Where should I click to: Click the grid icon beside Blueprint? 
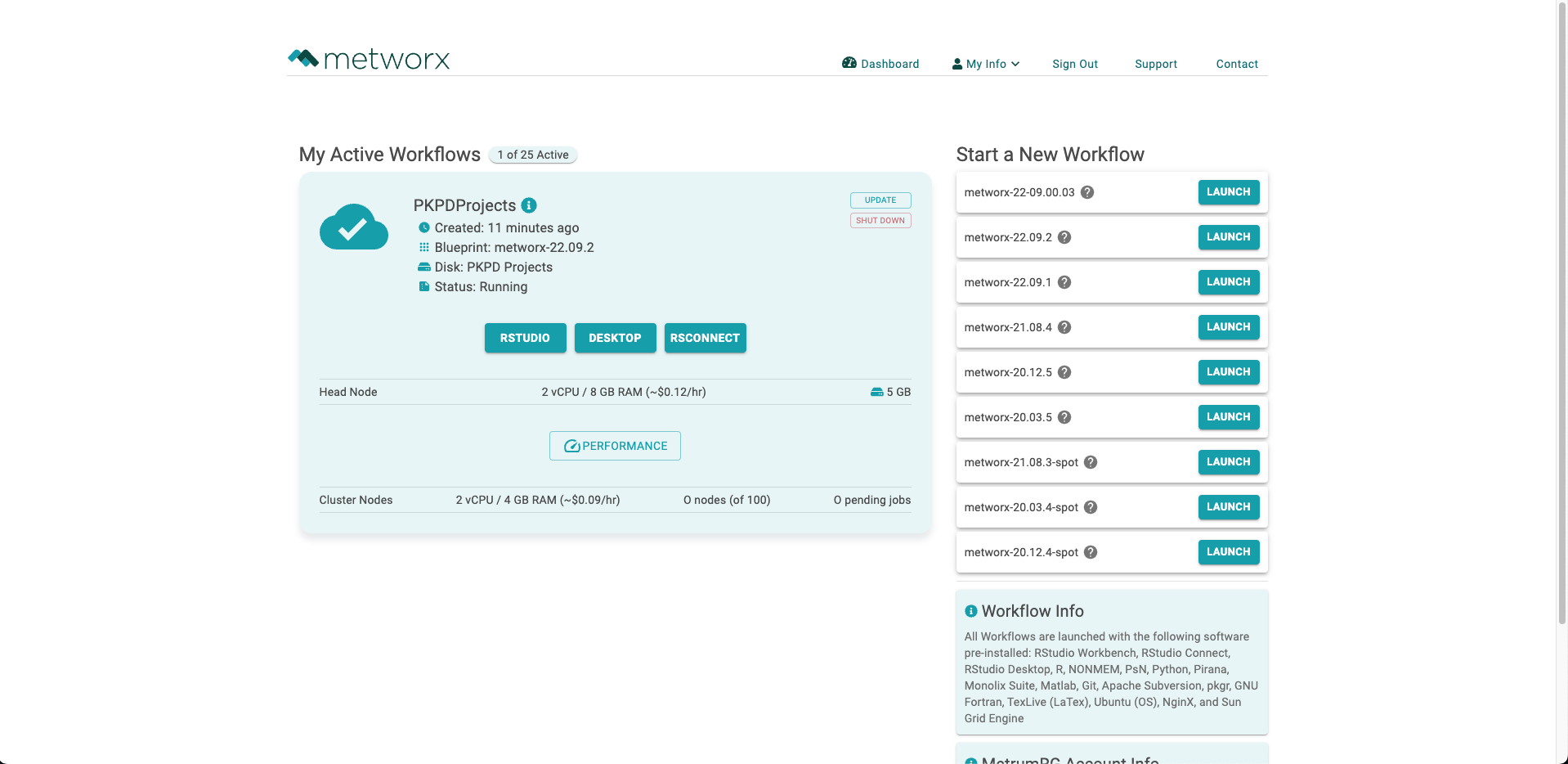tap(424, 247)
